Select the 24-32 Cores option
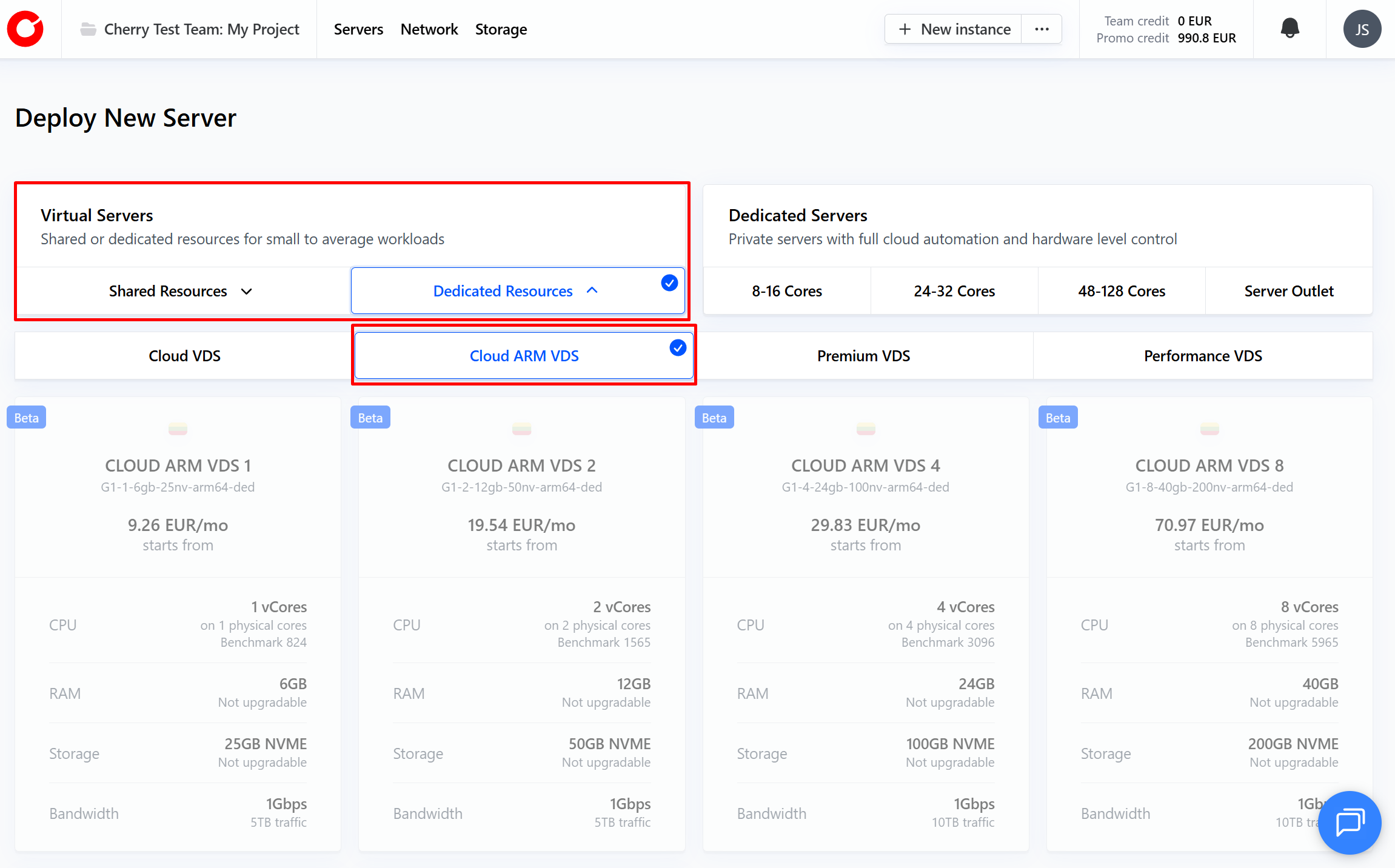 (954, 291)
